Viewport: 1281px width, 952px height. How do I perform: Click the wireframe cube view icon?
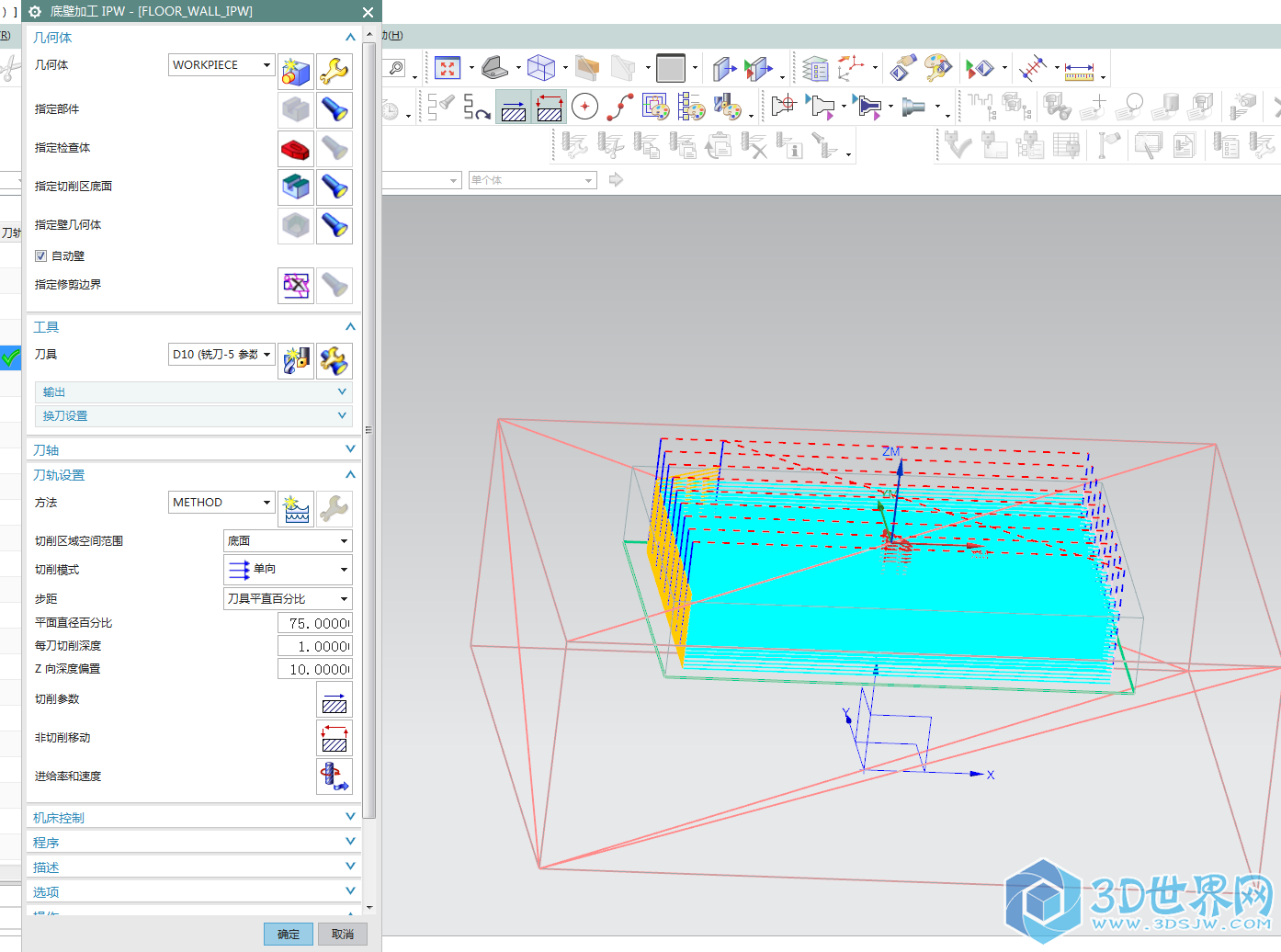click(x=540, y=68)
